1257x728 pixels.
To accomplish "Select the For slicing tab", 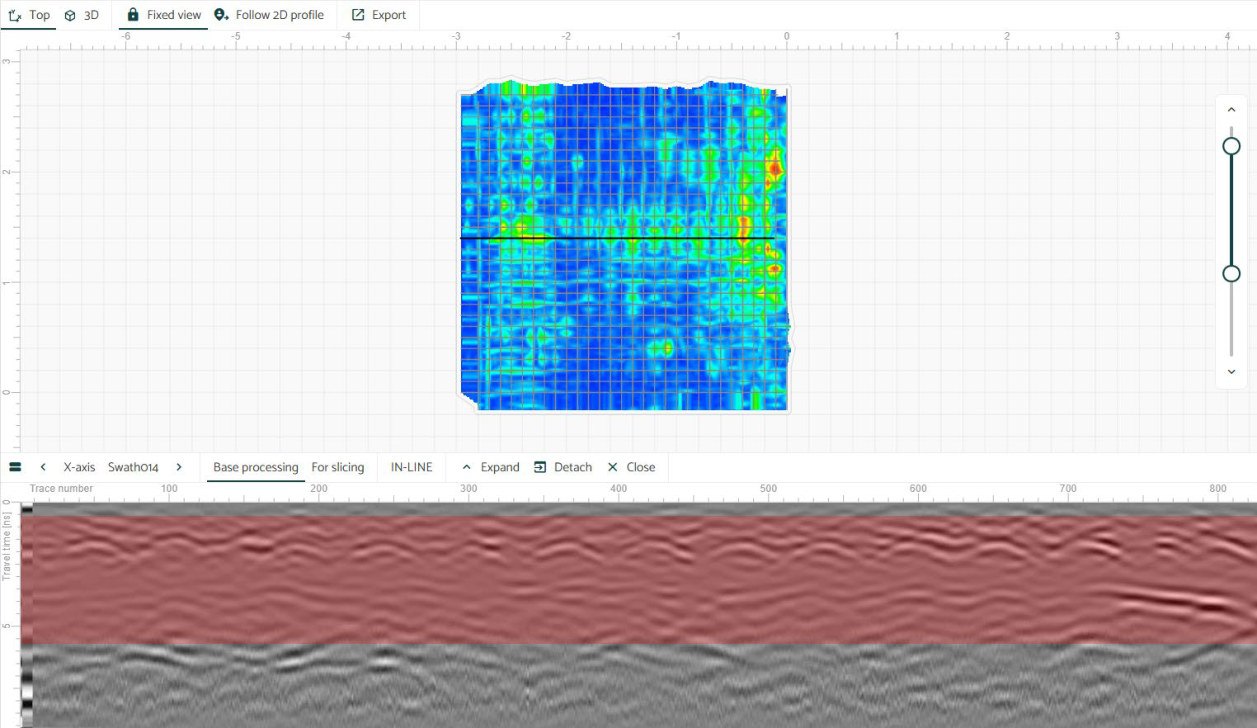I will pos(338,467).
